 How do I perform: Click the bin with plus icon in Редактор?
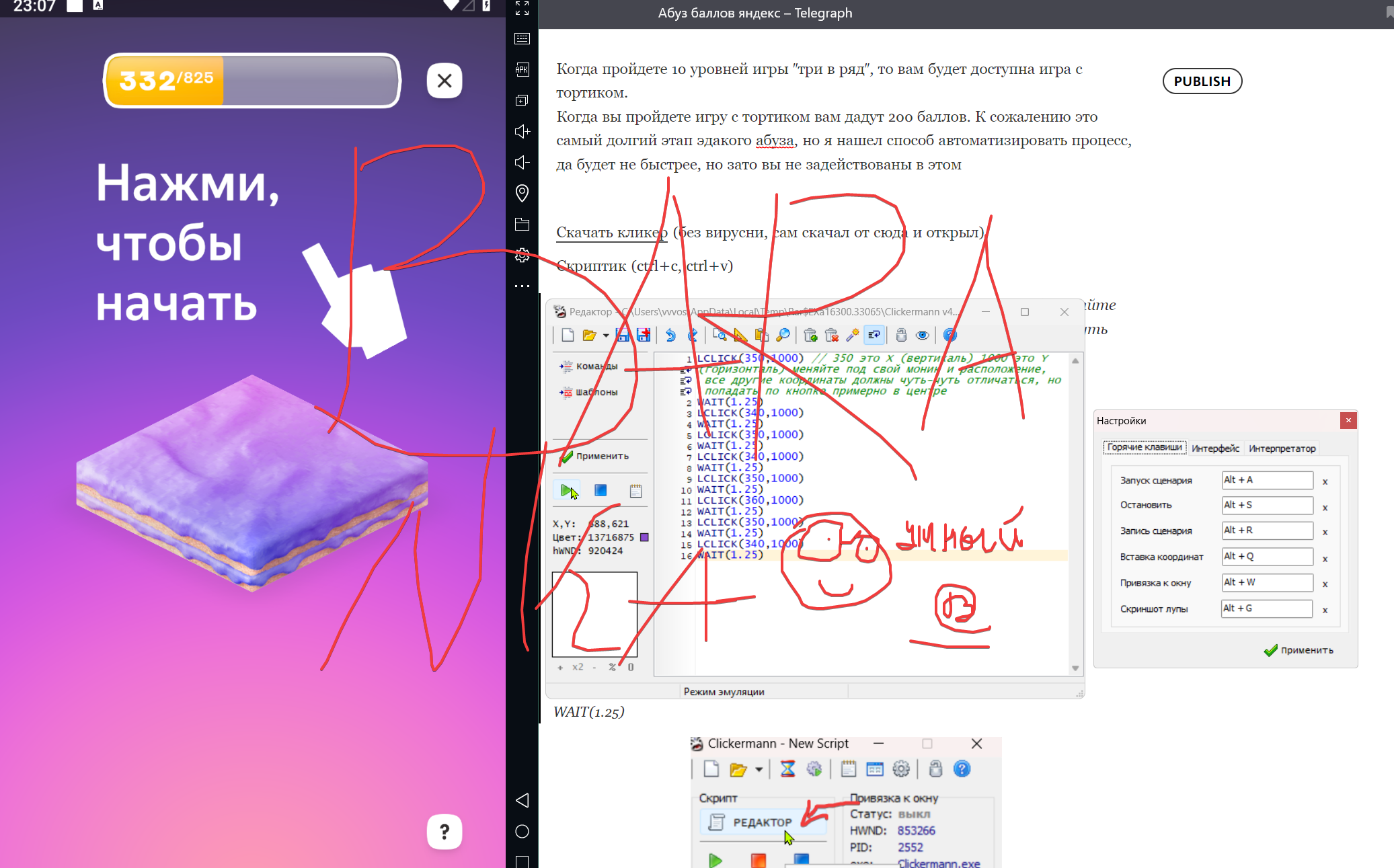pos(810,335)
